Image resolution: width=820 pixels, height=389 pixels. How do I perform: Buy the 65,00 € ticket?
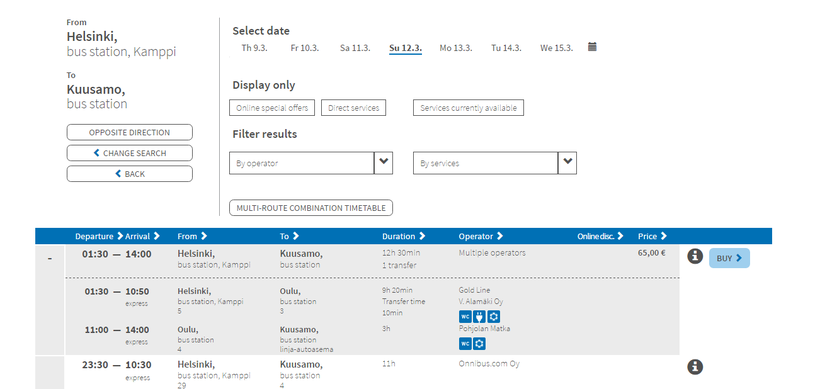coord(729,258)
